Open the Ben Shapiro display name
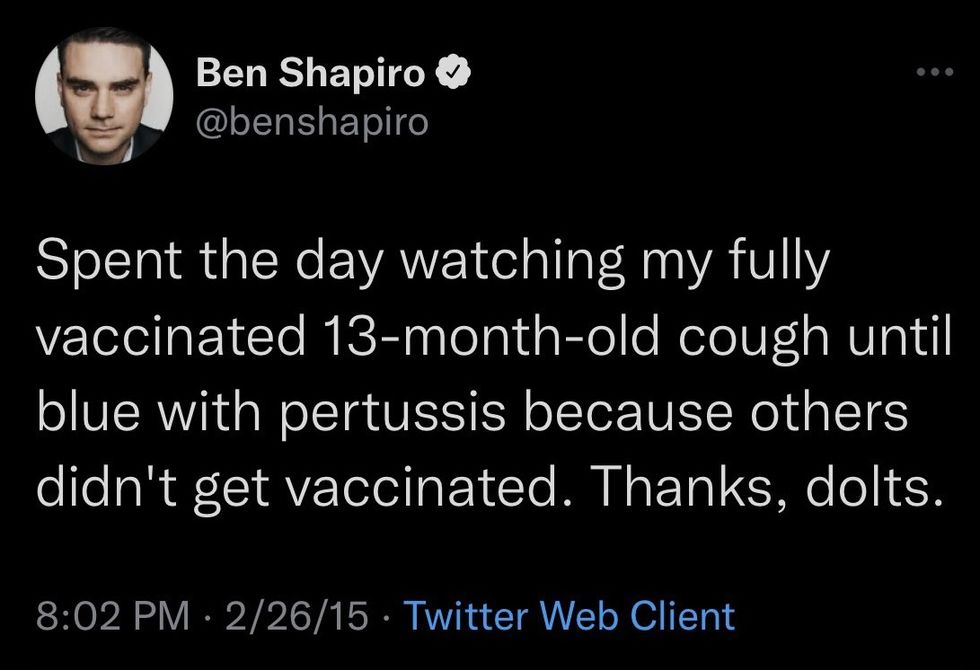The image size is (980, 670). [311, 72]
